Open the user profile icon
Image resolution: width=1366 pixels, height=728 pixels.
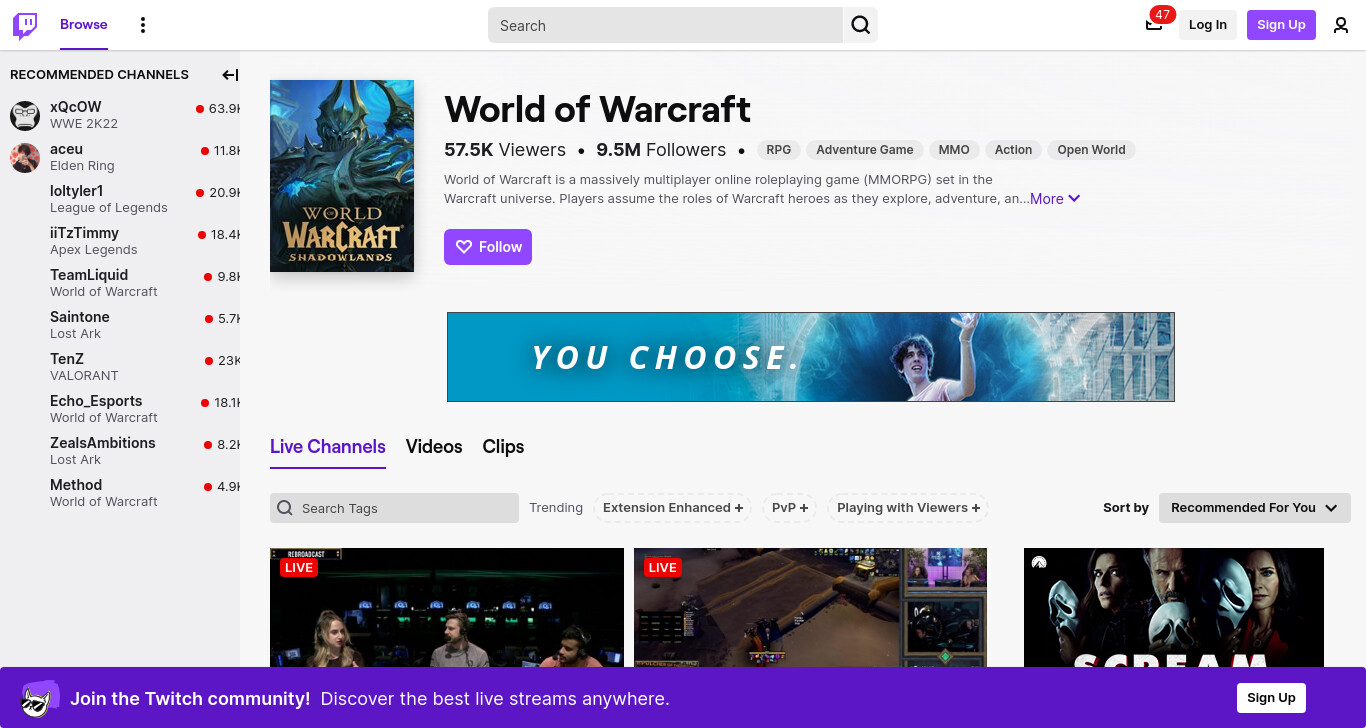pos(1341,25)
